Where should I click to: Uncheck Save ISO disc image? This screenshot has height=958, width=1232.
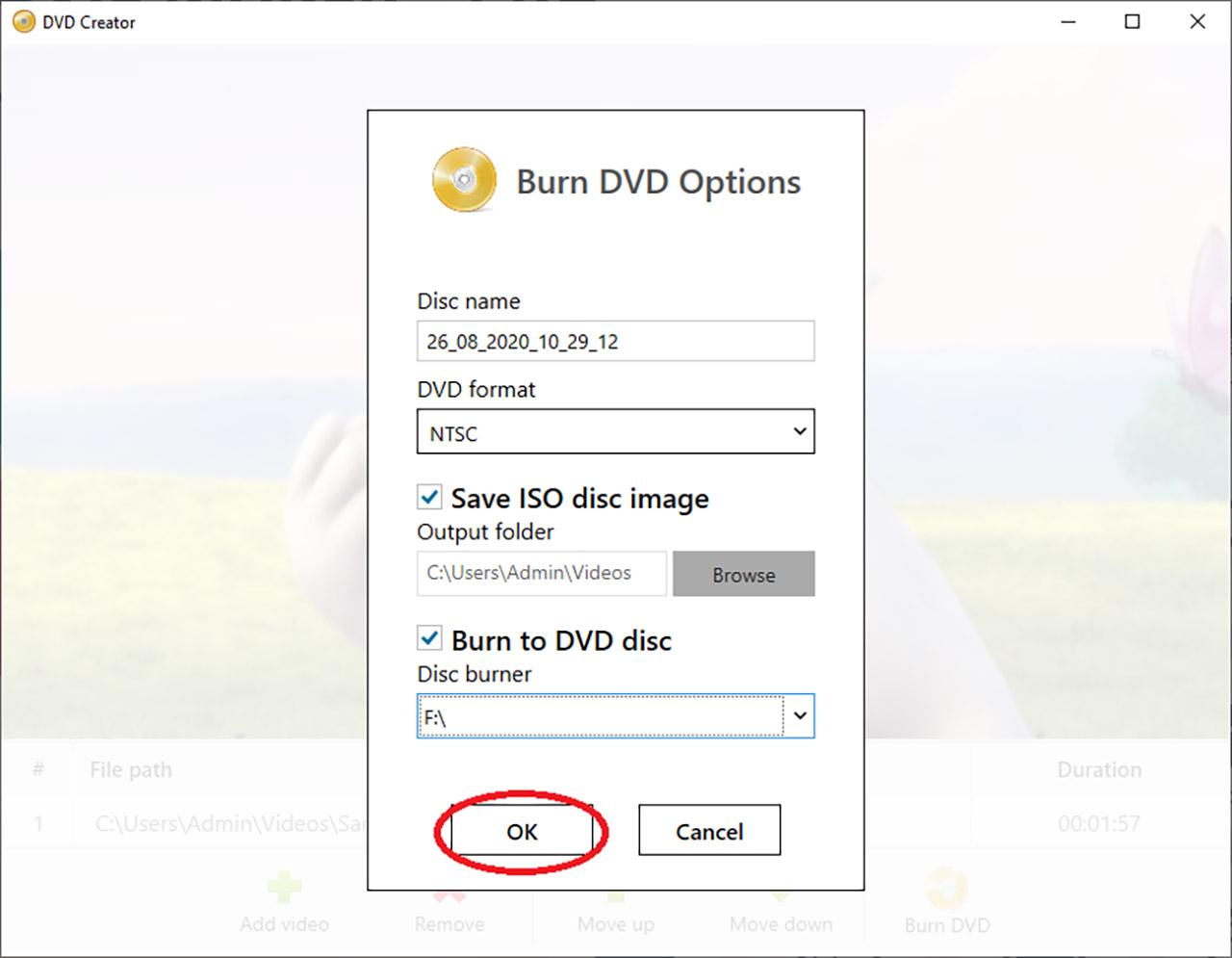point(429,498)
